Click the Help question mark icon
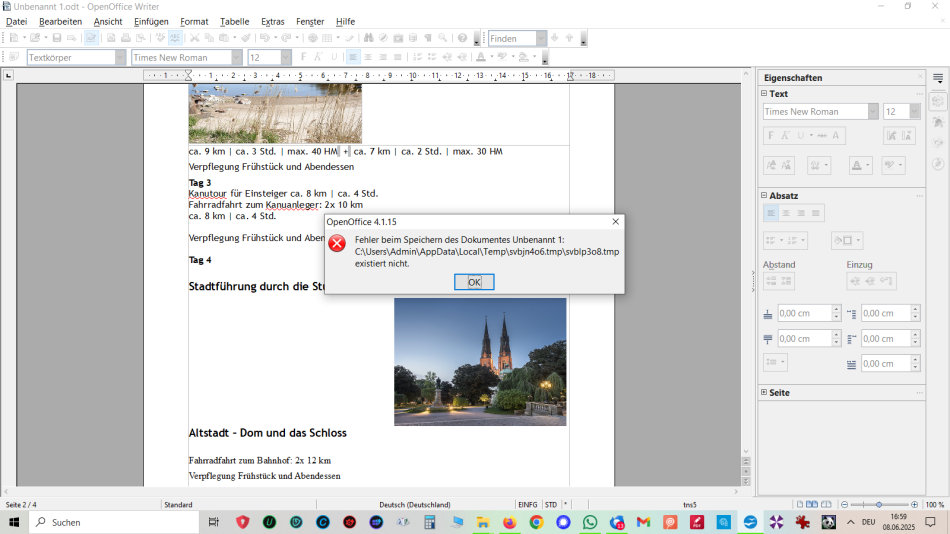950x534 pixels. click(462, 38)
